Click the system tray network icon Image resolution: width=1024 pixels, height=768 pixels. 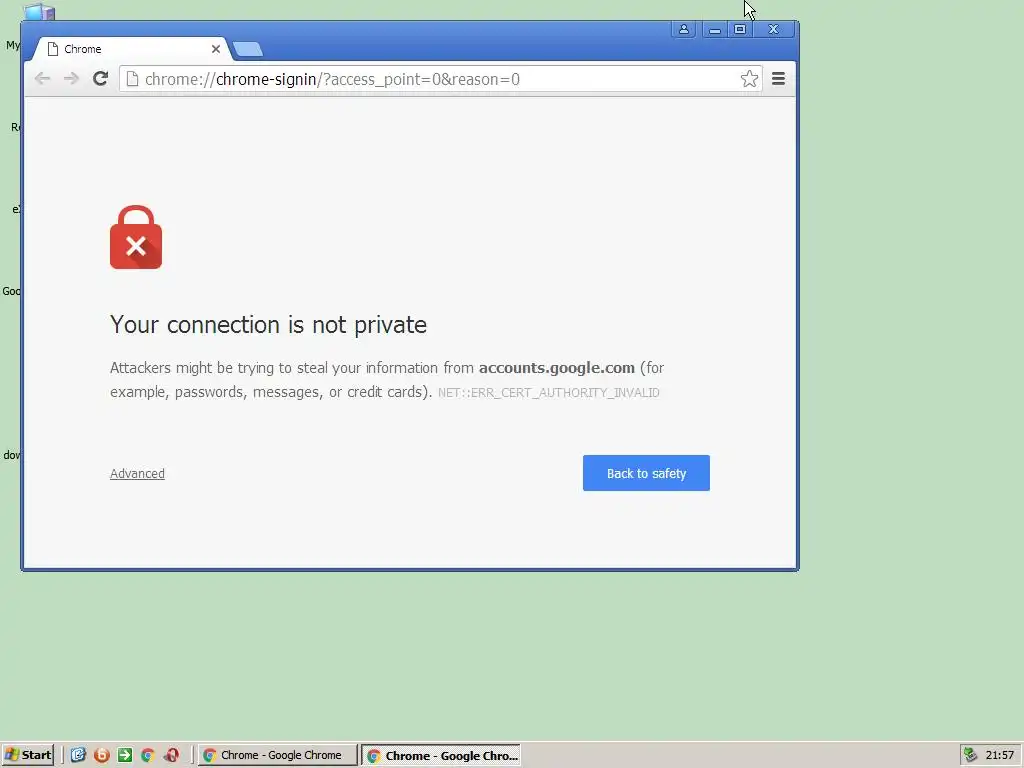pyautogui.click(x=970, y=755)
